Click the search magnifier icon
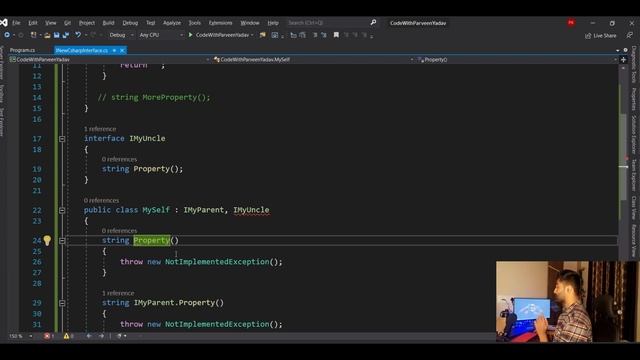640x360 pixels. pyautogui.click(x=373, y=22)
